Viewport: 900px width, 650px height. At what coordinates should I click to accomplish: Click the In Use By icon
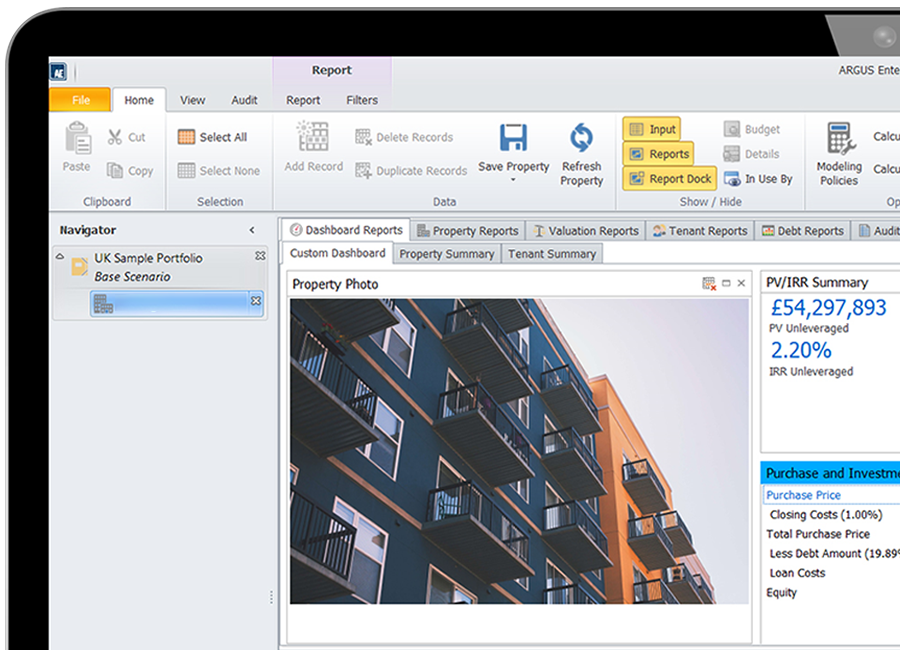757,178
